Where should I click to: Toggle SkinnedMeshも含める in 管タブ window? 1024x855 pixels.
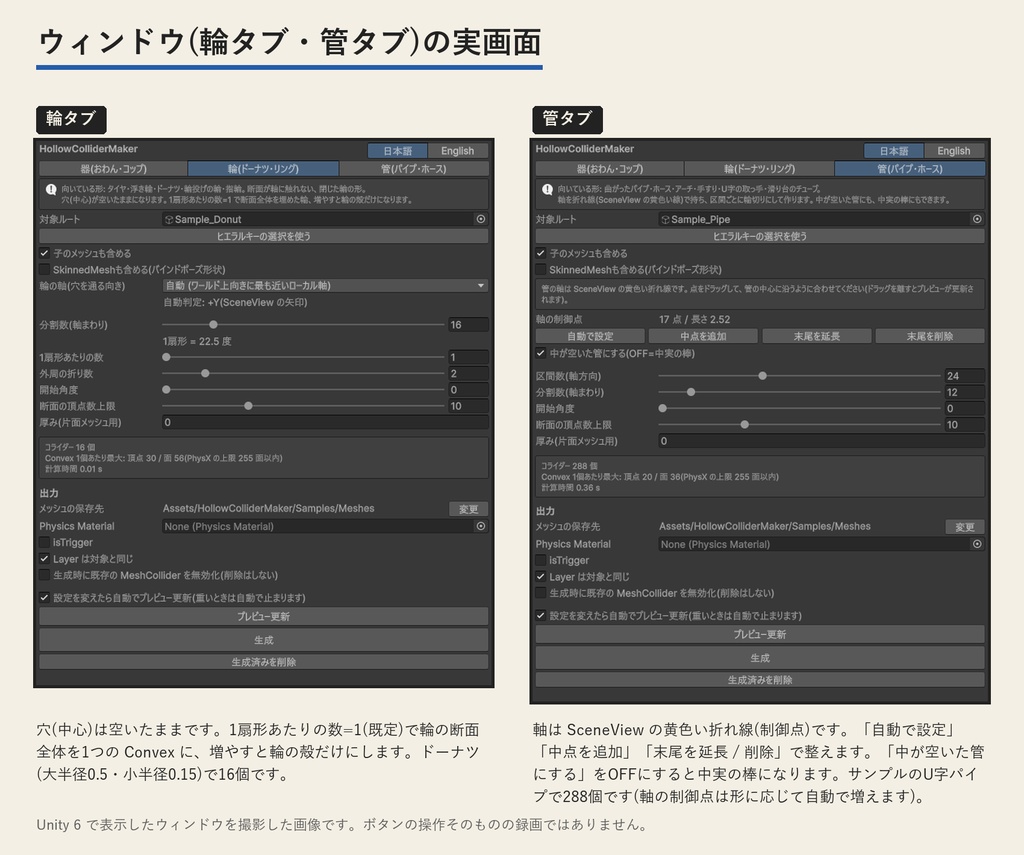541,269
